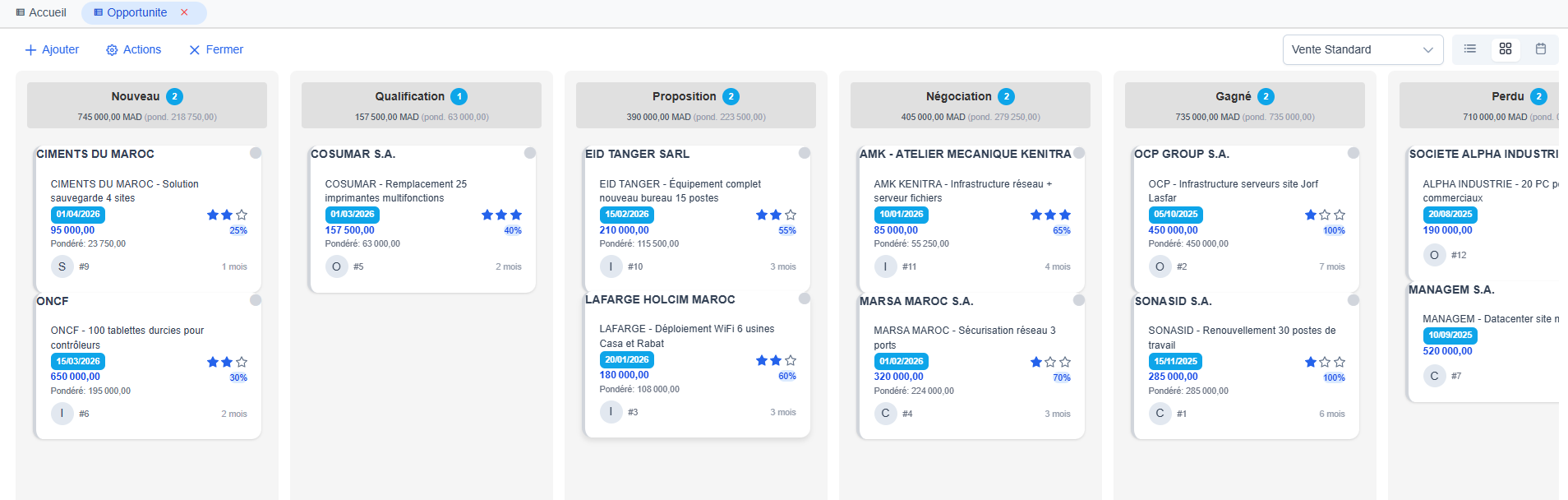1568x500 pixels.
Task: Click the 65% probability indicator
Action: point(1062,231)
